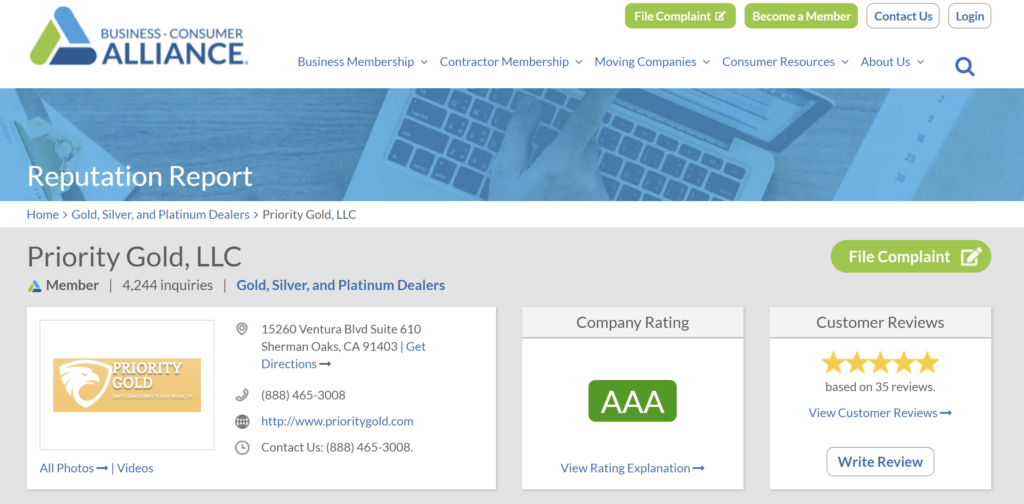Click the location pin icon beside the address
Viewport: 1024px width, 504px height.
coord(242,328)
